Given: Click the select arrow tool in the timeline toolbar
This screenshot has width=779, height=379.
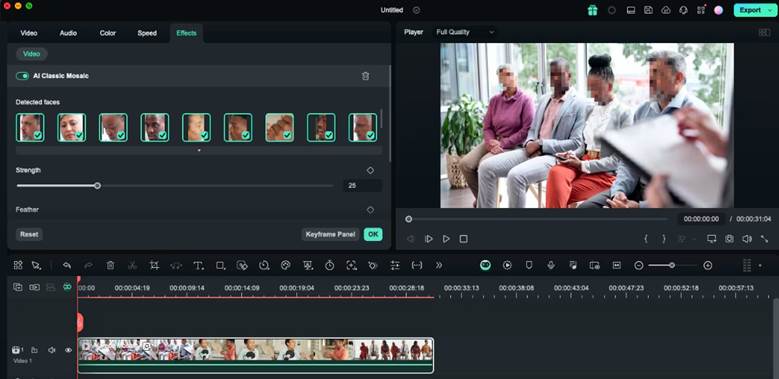Looking at the screenshot, I should point(36,265).
